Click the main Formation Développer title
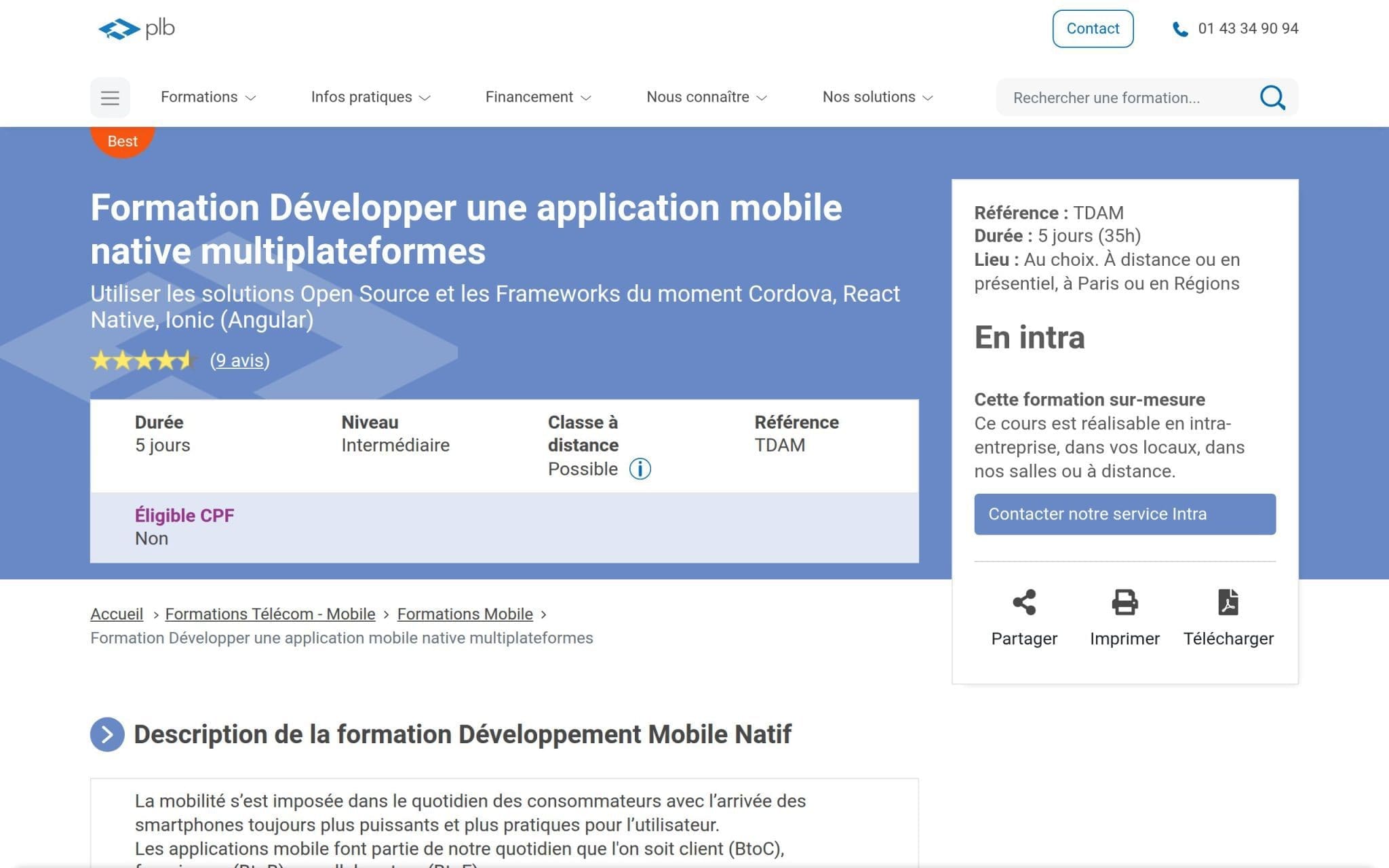Image resolution: width=1389 pixels, height=868 pixels. pyautogui.click(x=467, y=229)
